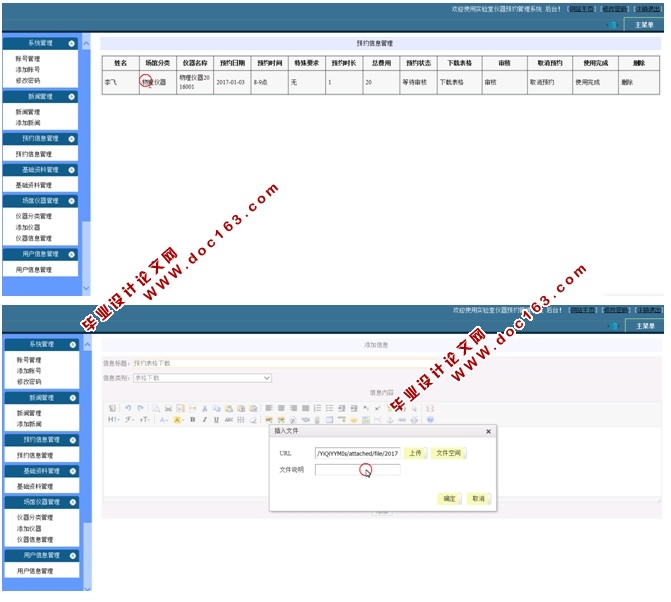Viewport: 671px width, 602px height.
Task: Open the font size (tT) dropdown
Action: click(145, 420)
